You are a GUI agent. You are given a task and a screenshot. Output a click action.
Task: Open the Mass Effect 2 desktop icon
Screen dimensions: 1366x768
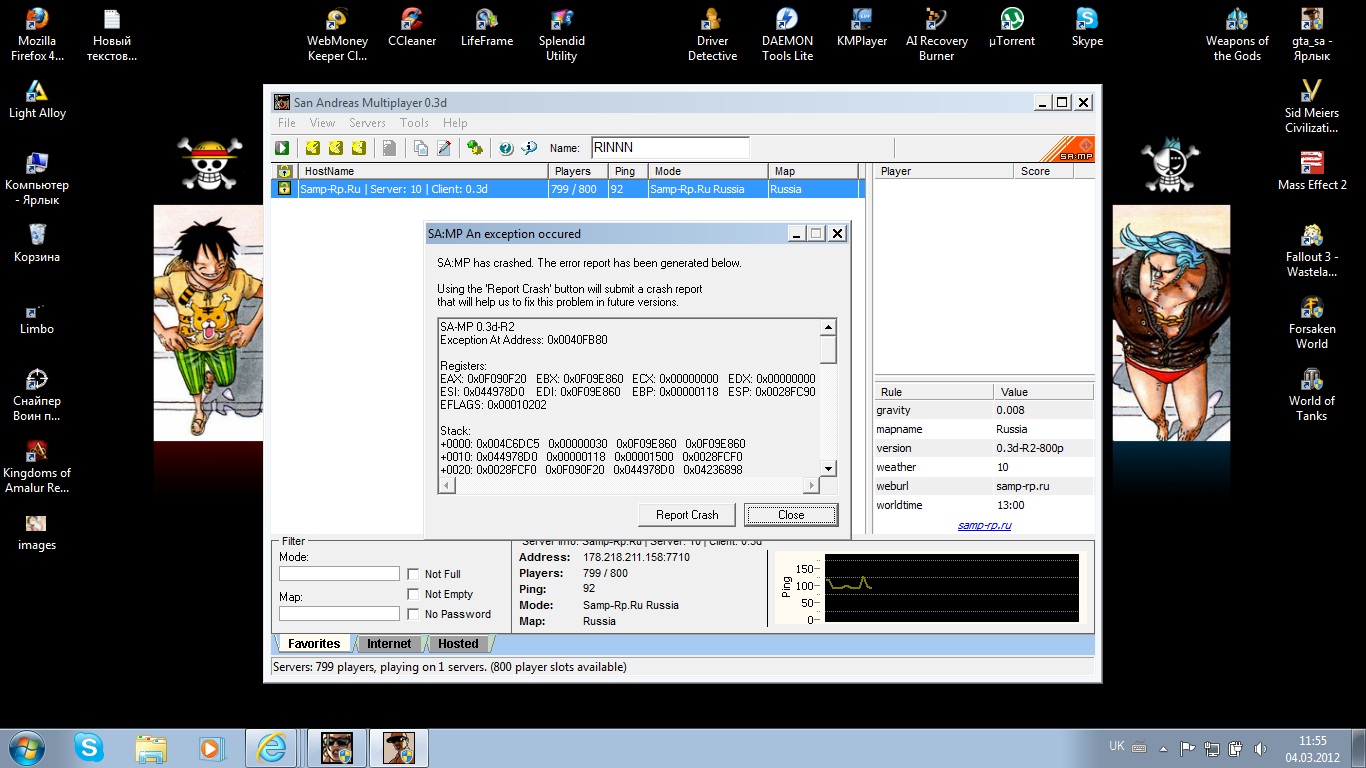point(1312,171)
